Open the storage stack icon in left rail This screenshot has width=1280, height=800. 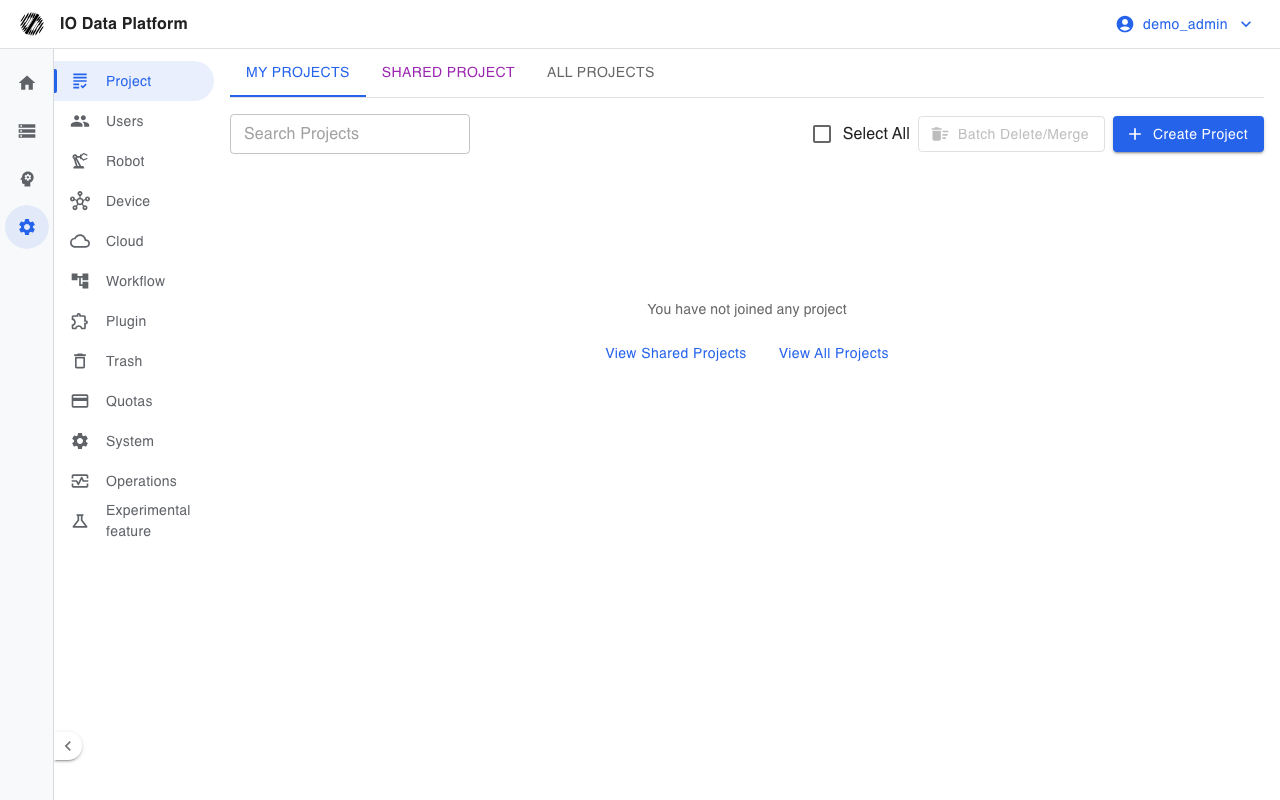tap(27, 131)
